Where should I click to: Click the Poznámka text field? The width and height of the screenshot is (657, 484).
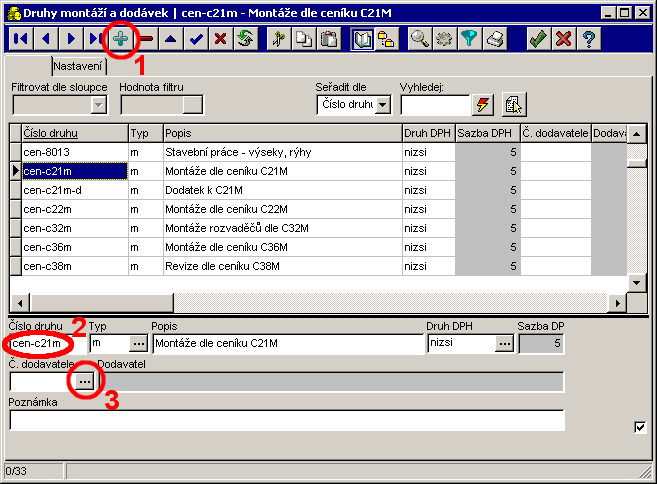tap(286, 420)
